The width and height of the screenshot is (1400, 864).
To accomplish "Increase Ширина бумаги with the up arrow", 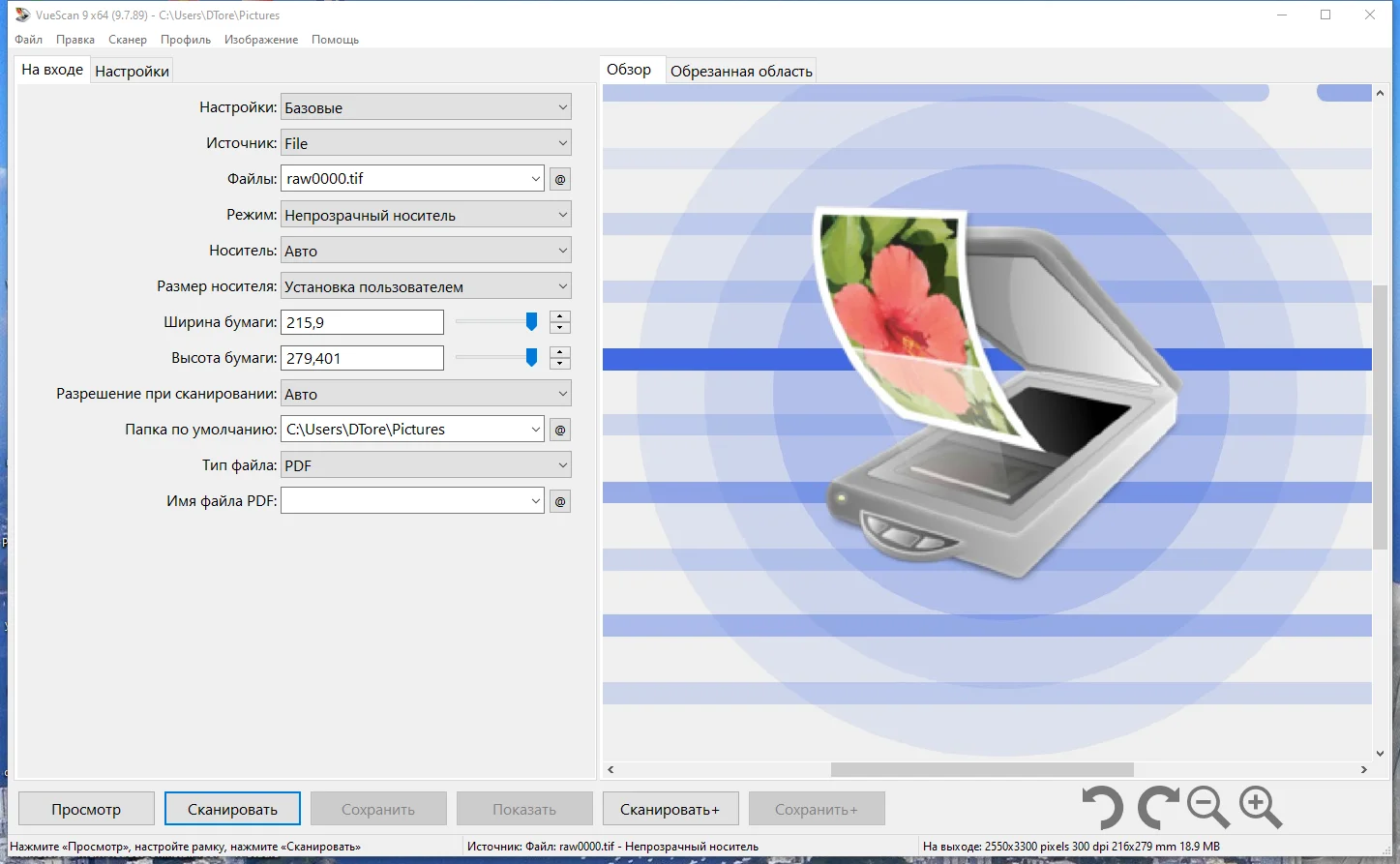I will [560, 316].
